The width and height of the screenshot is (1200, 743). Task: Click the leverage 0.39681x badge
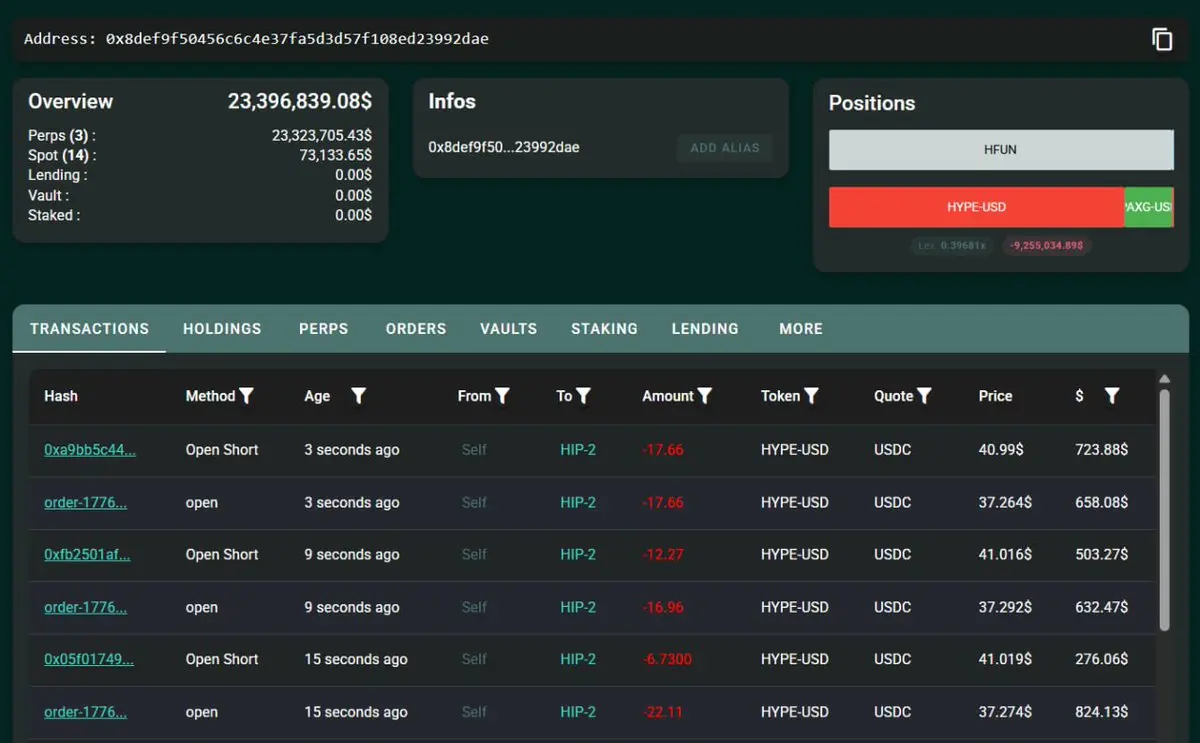[952, 245]
